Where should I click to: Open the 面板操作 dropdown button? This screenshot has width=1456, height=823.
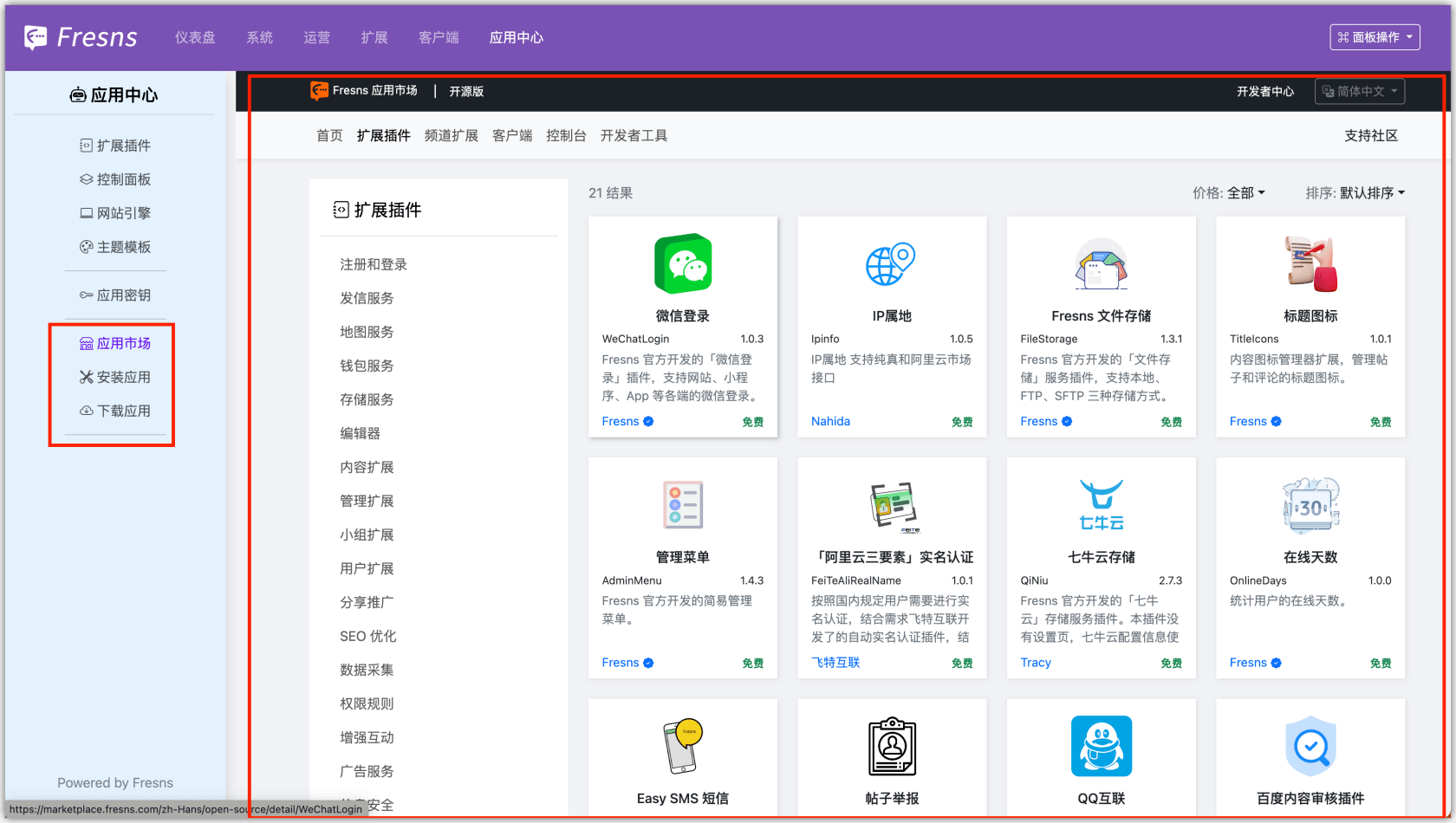tap(1375, 37)
